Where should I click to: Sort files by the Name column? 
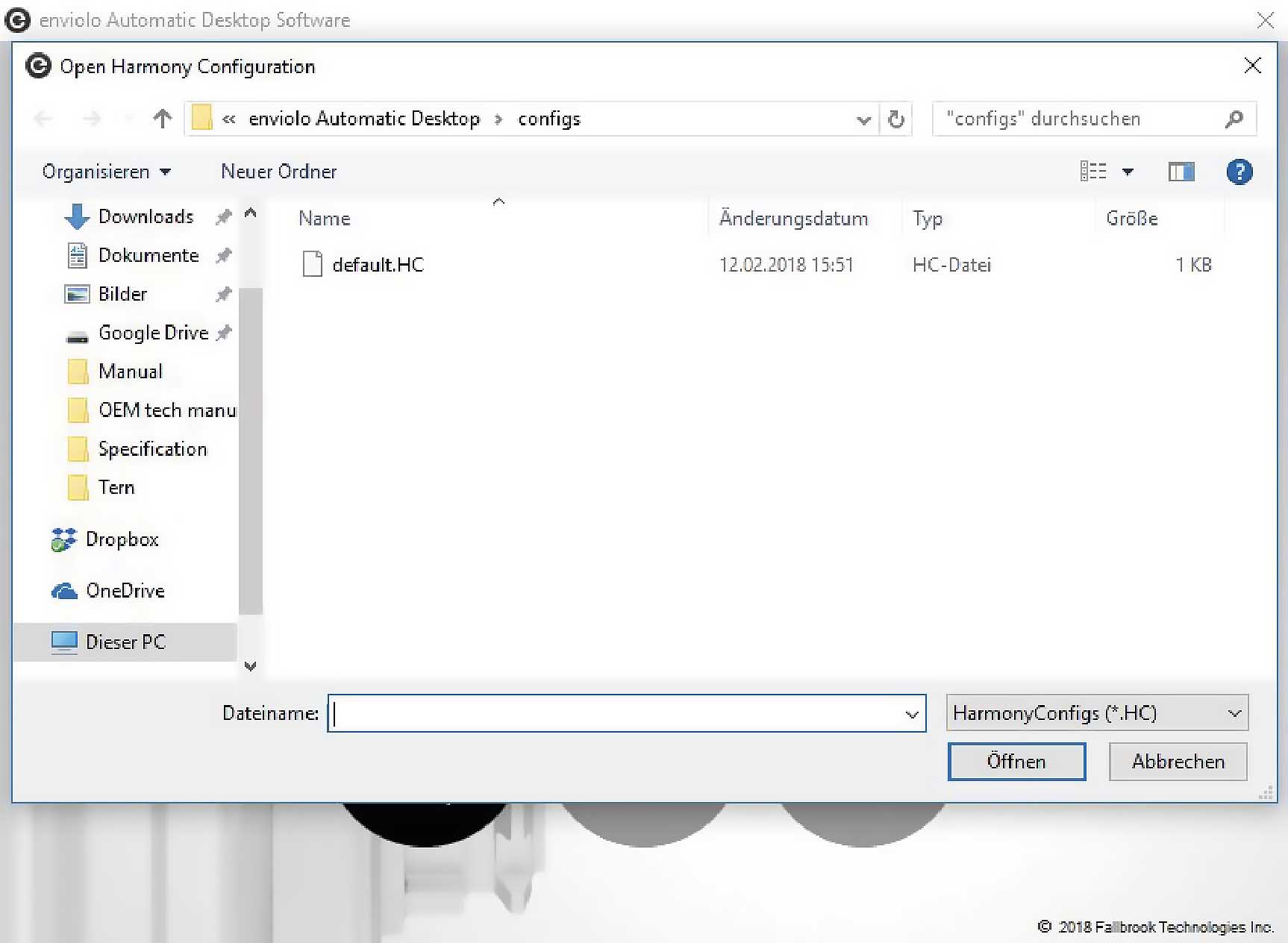point(324,219)
